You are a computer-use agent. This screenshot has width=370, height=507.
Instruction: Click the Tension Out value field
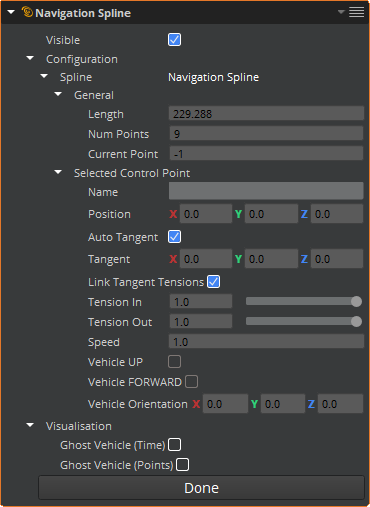tap(201, 322)
